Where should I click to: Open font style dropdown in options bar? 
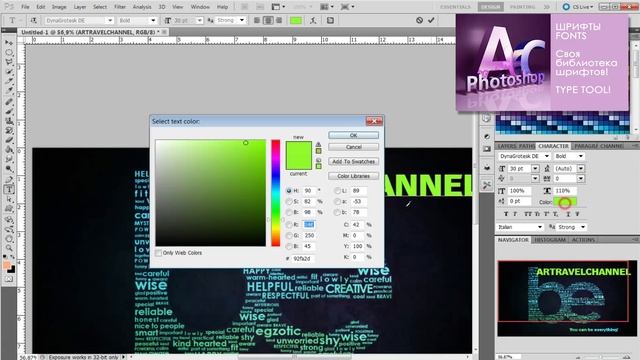coord(153,20)
